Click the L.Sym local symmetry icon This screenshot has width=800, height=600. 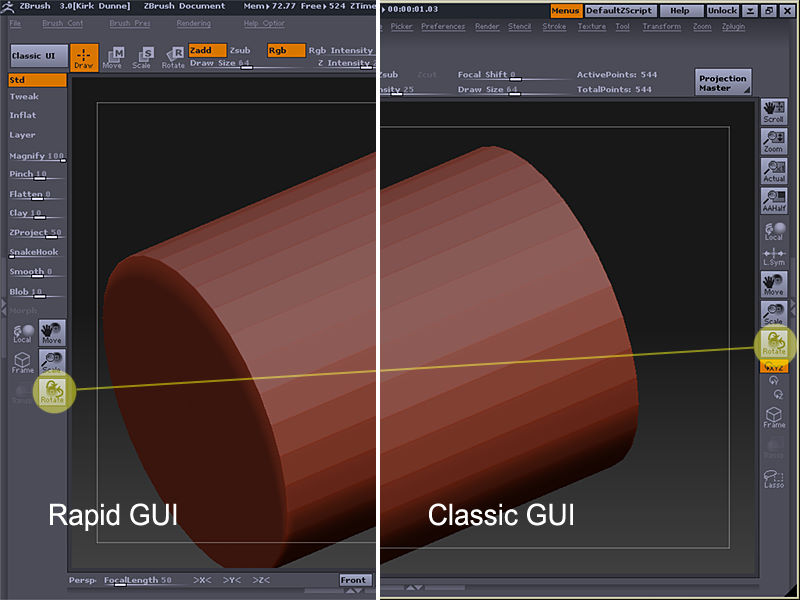click(773, 257)
